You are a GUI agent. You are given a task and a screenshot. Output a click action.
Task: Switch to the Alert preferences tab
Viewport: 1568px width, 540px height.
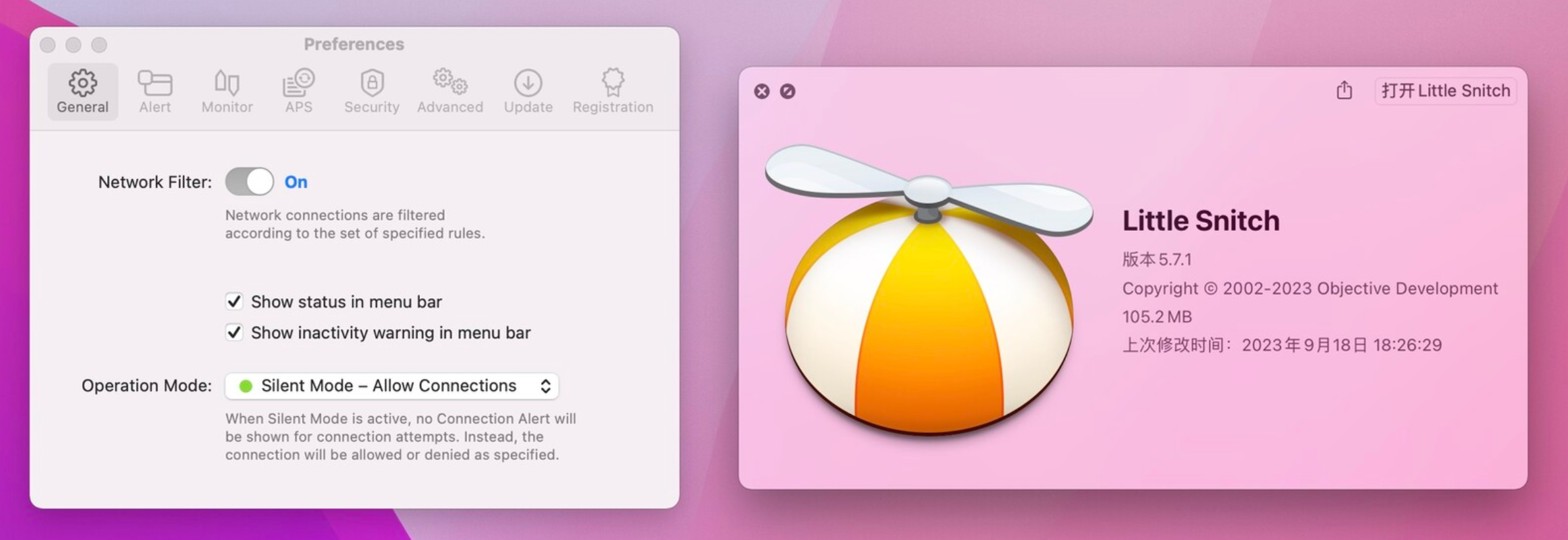[155, 92]
